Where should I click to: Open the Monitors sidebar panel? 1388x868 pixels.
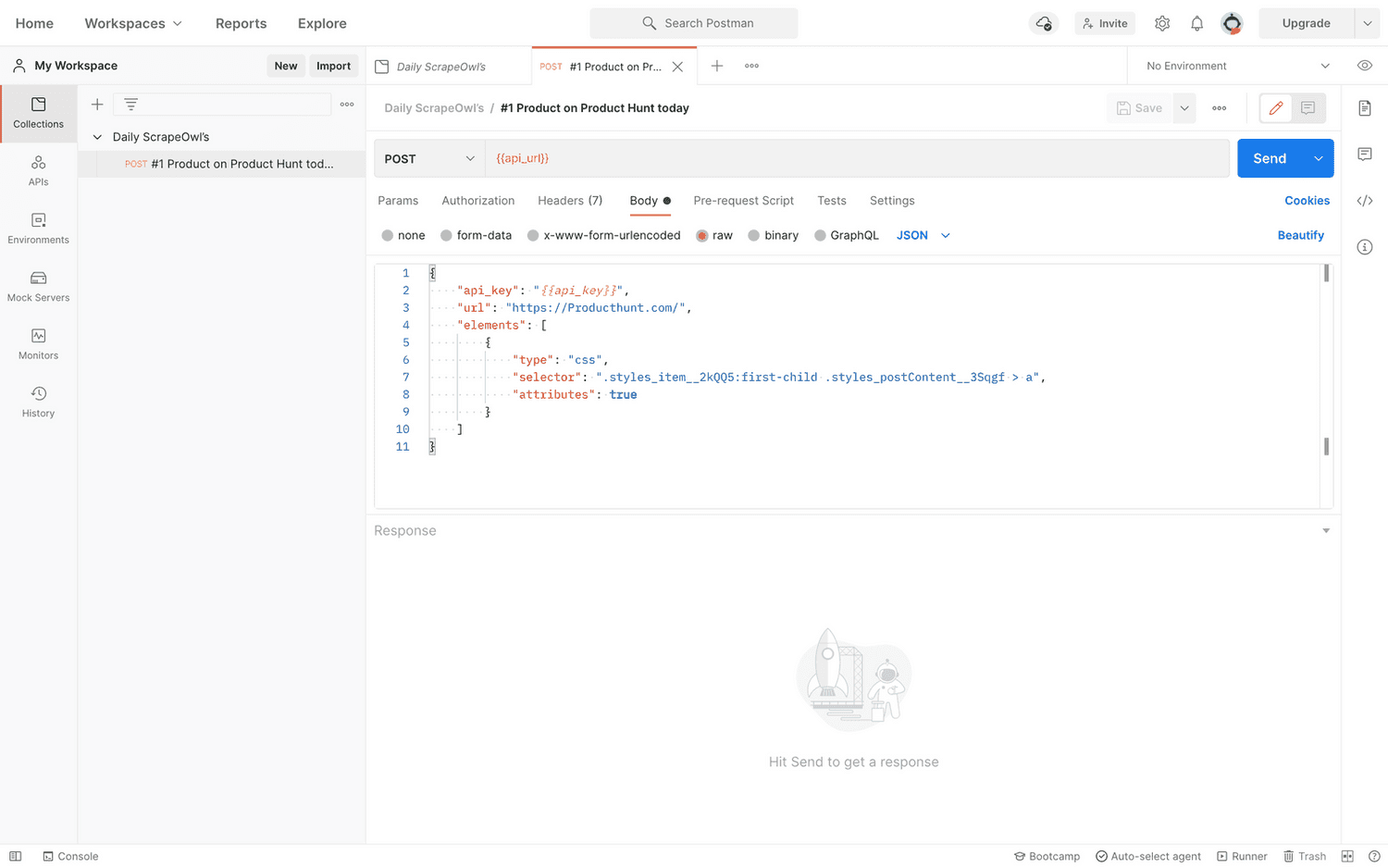pyautogui.click(x=38, y=343)
